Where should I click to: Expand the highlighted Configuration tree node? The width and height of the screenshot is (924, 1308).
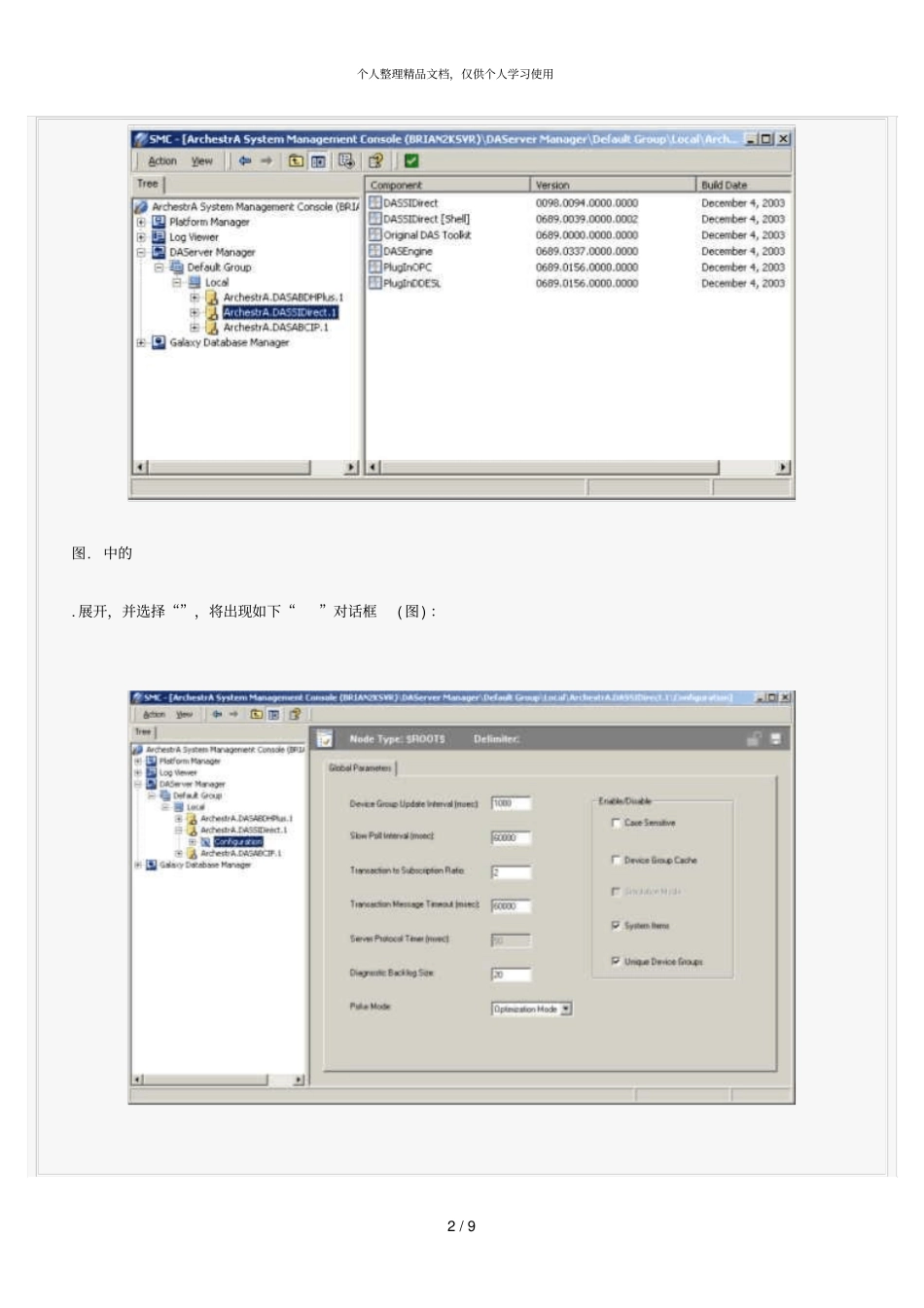pyautogui.click(x=192, y=841)
